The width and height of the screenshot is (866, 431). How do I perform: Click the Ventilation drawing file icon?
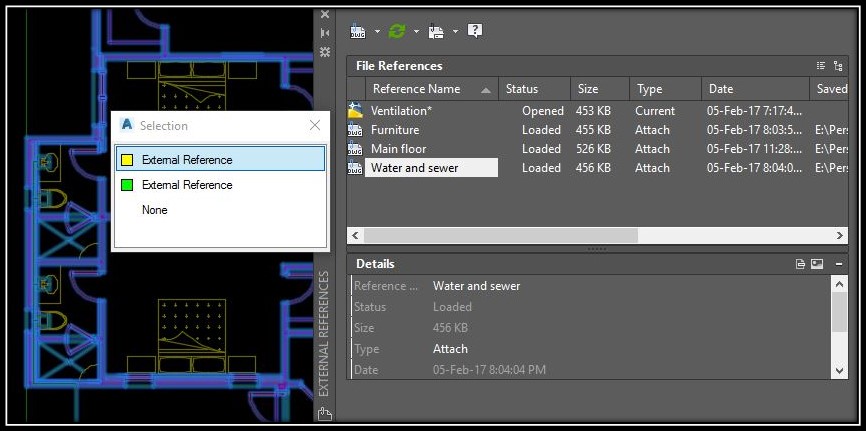(355, 111)
